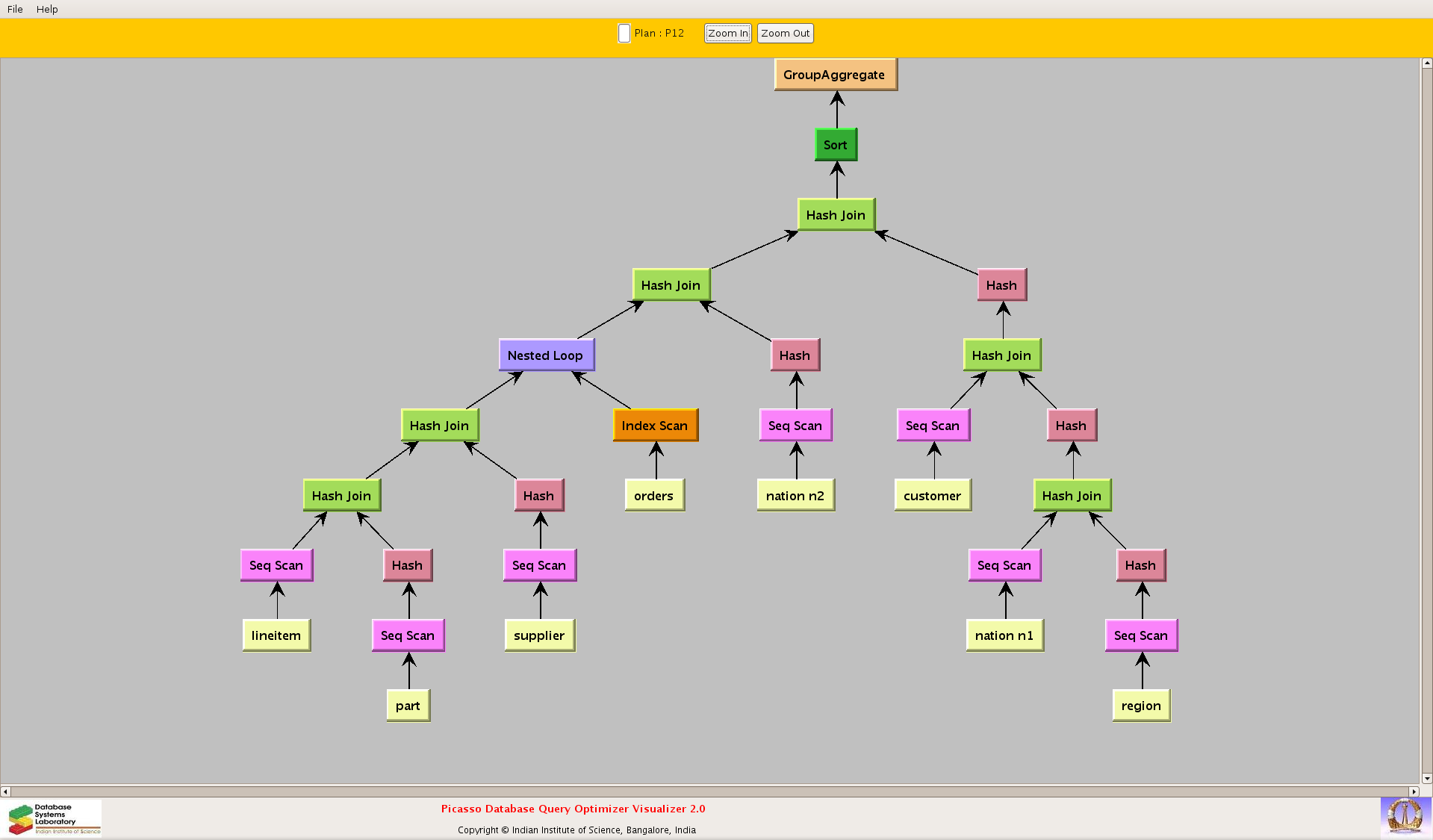Select the region table node
This screenshot has width=1433, height=840.
(x=1141, y=706)
